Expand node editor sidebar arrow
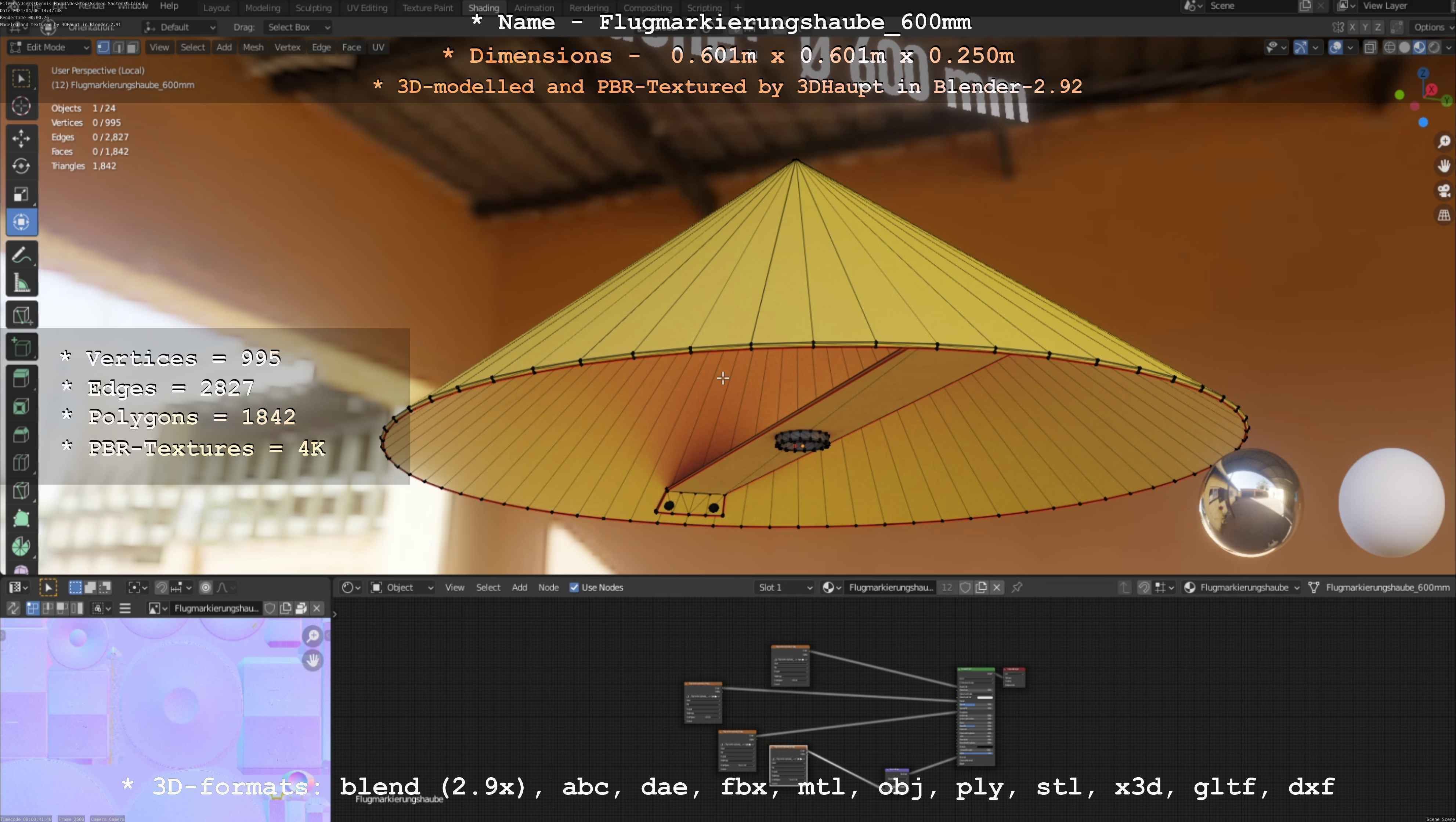This screenshot has height=822, width=1456. click(x=335, y=614)
